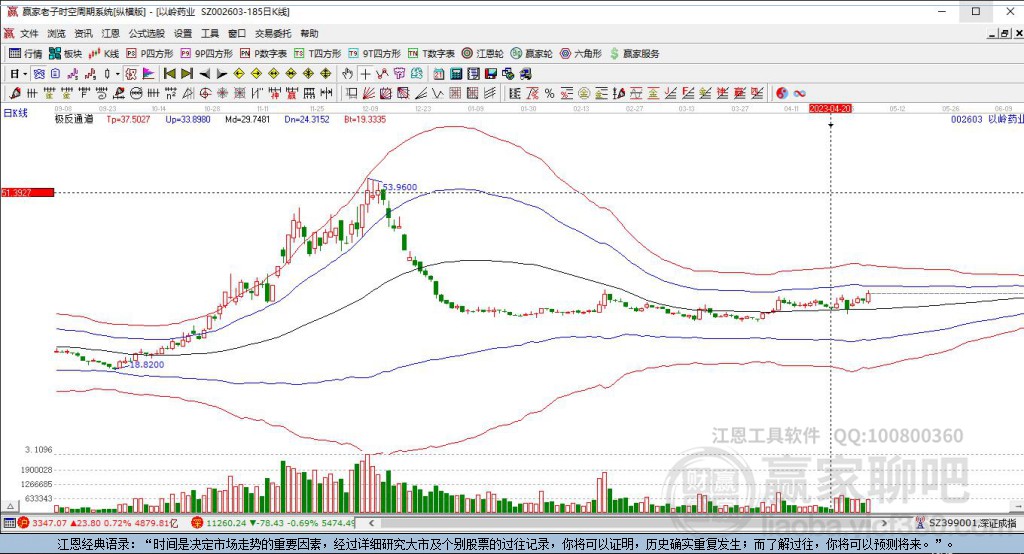Click the floppy disk save icon
This screenshot has height=554, width=1024.
tap(490, 74)
